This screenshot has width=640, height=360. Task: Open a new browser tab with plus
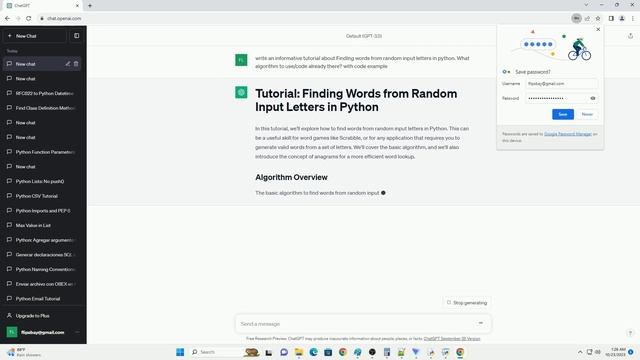(90, 6)
